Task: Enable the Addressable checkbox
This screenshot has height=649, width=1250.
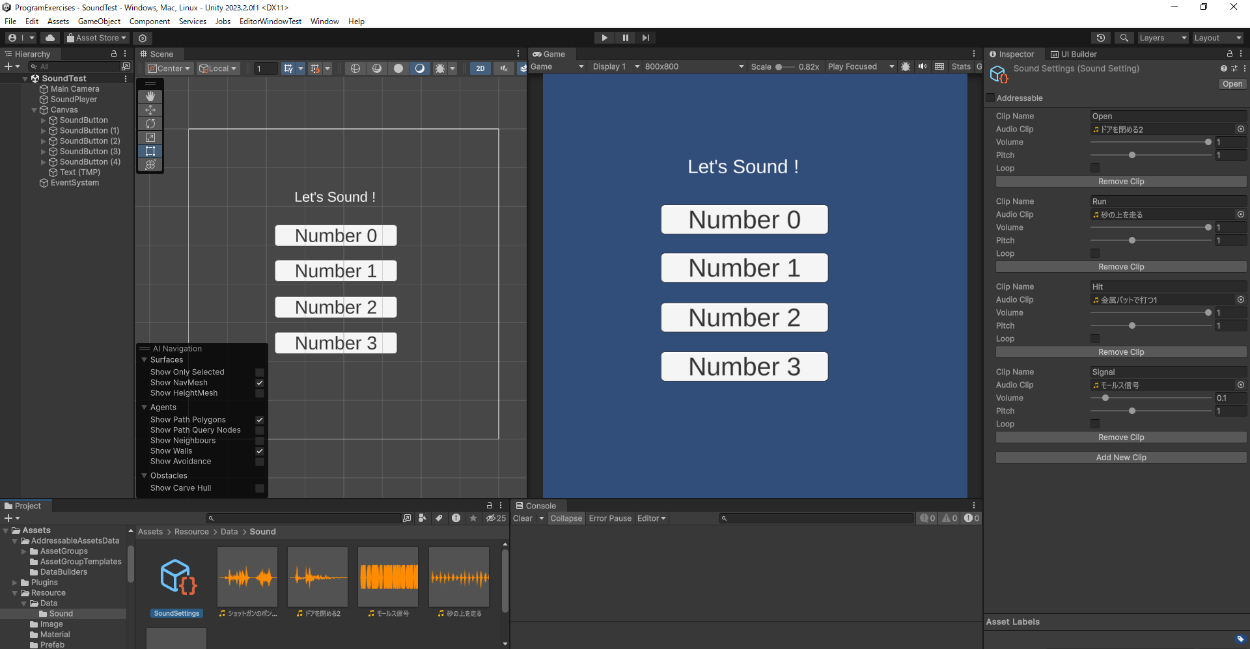Action: coord(990,98)
